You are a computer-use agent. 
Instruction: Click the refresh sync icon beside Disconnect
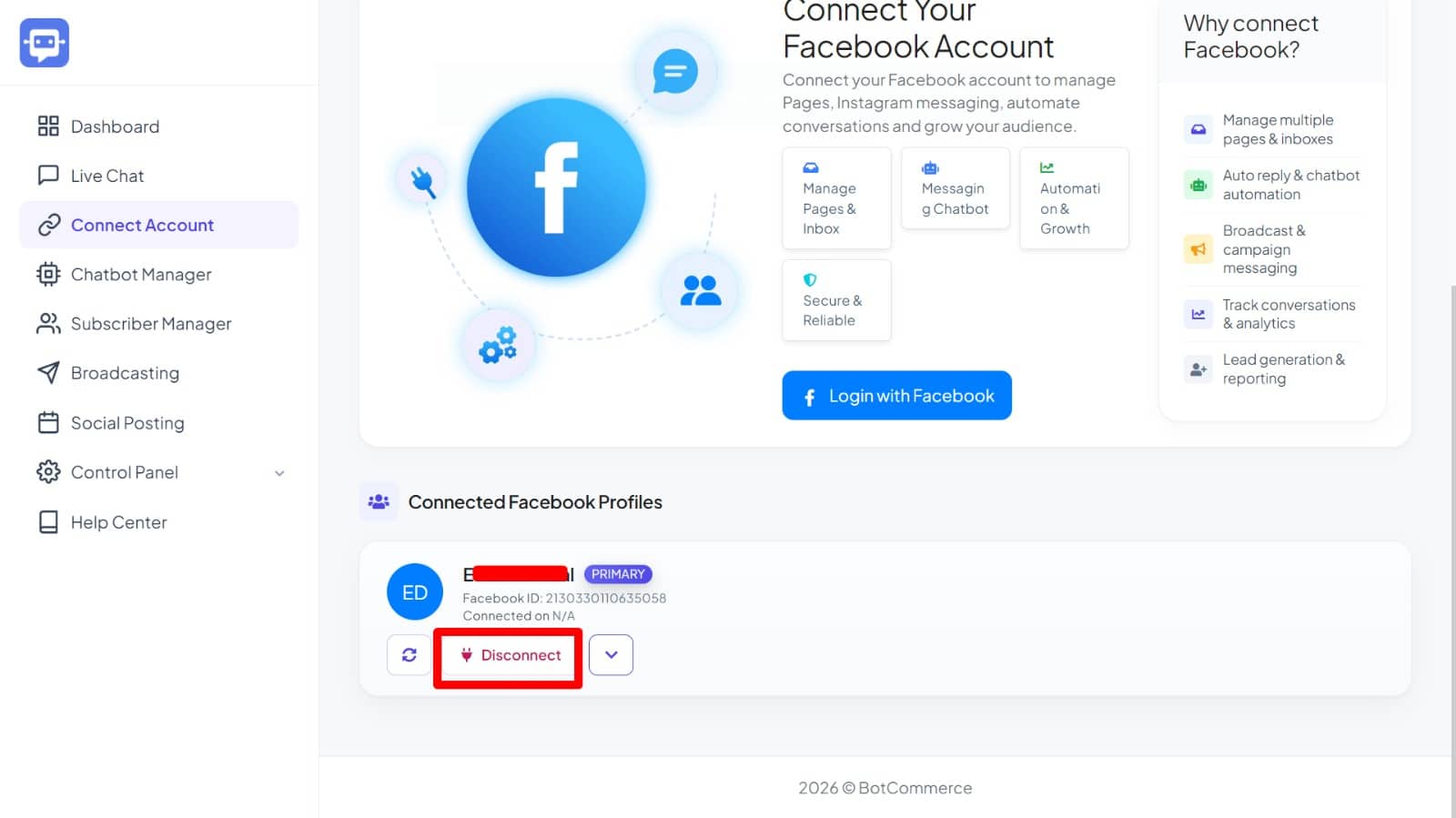[409, 655]
